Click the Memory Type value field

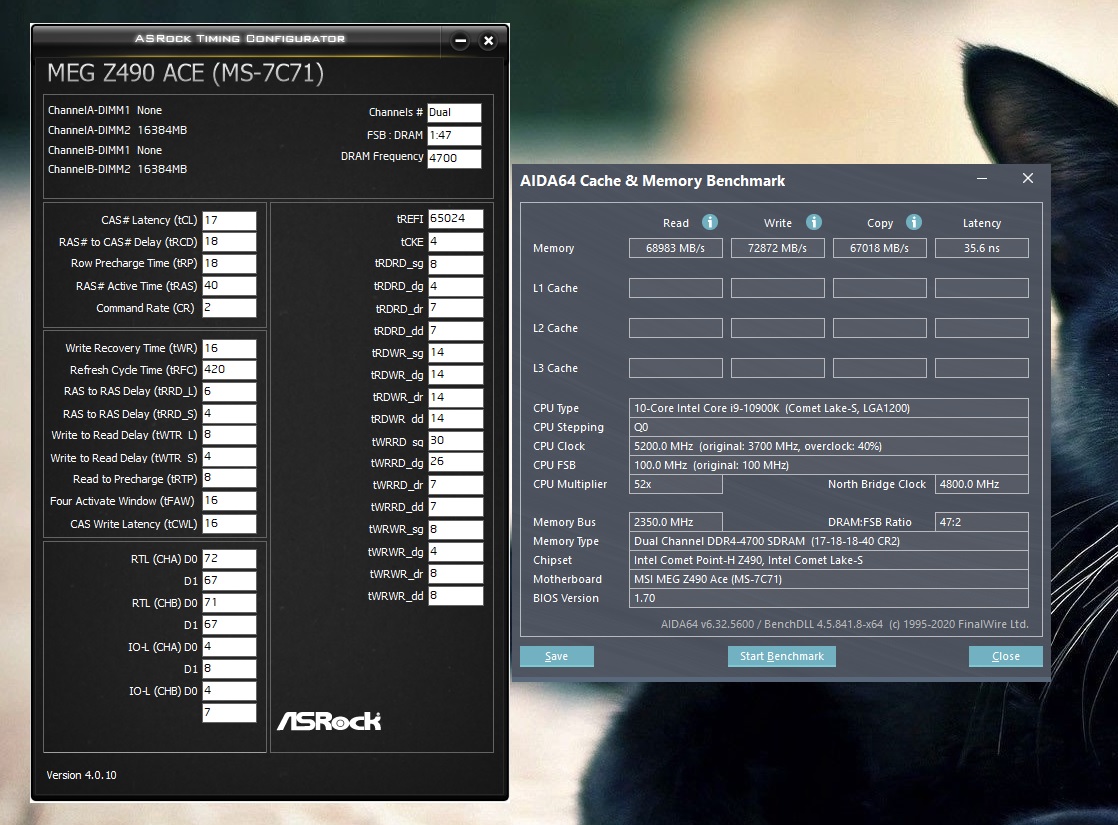click(829, 541)
